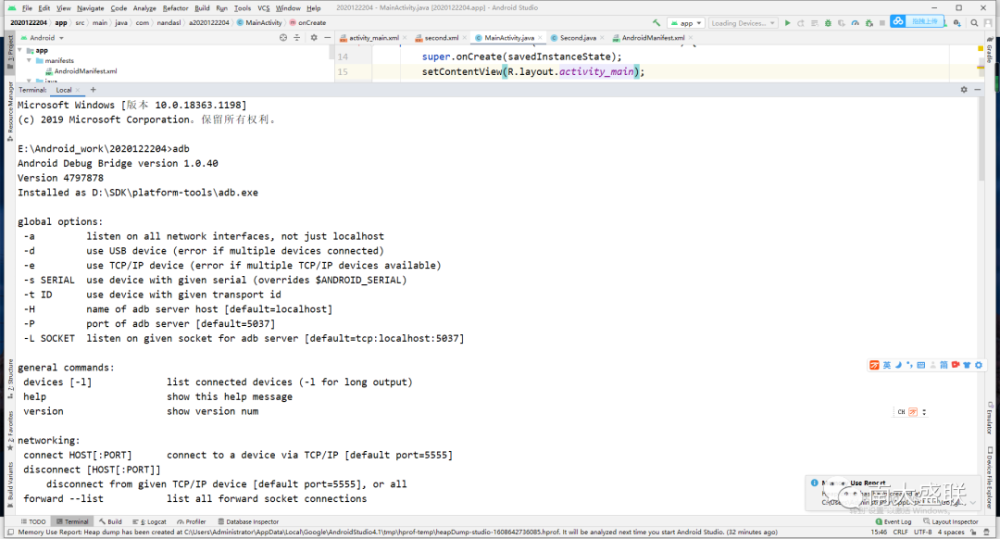
Task: Click the terminal panel vertical scrollbar
Action: (x=981, y=139)
